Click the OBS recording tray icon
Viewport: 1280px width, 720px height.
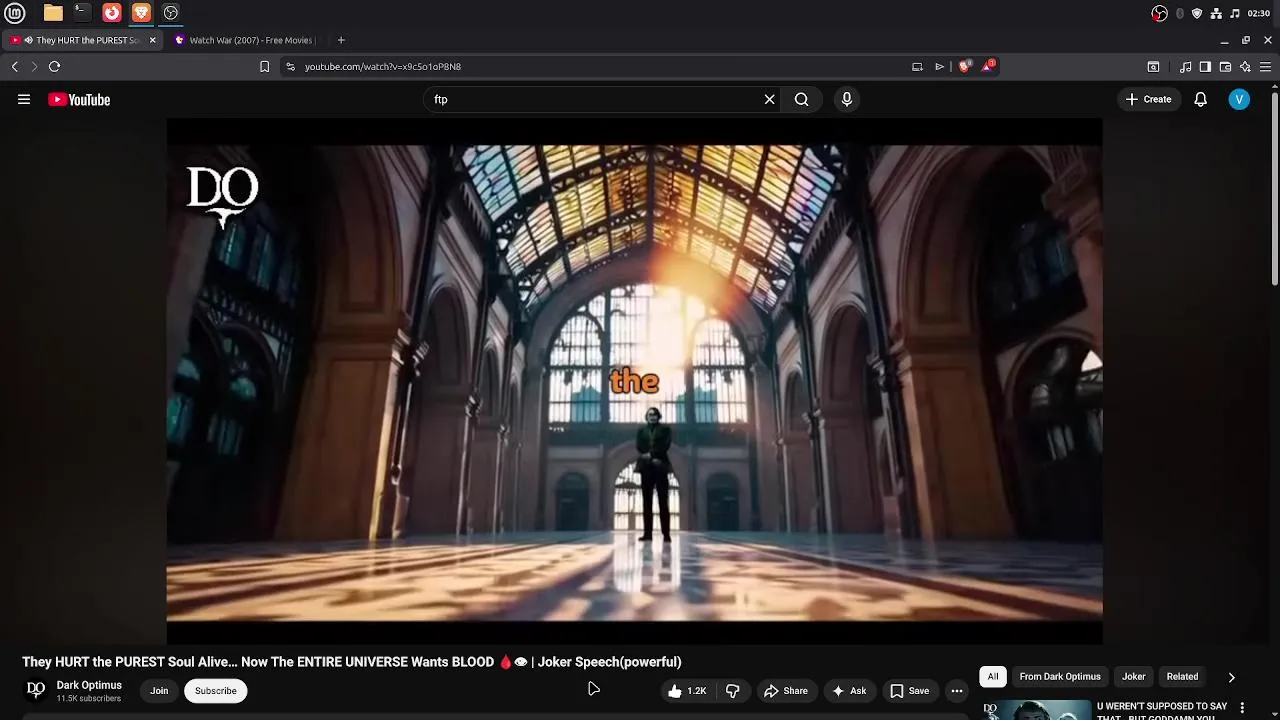pos(1159,13)
